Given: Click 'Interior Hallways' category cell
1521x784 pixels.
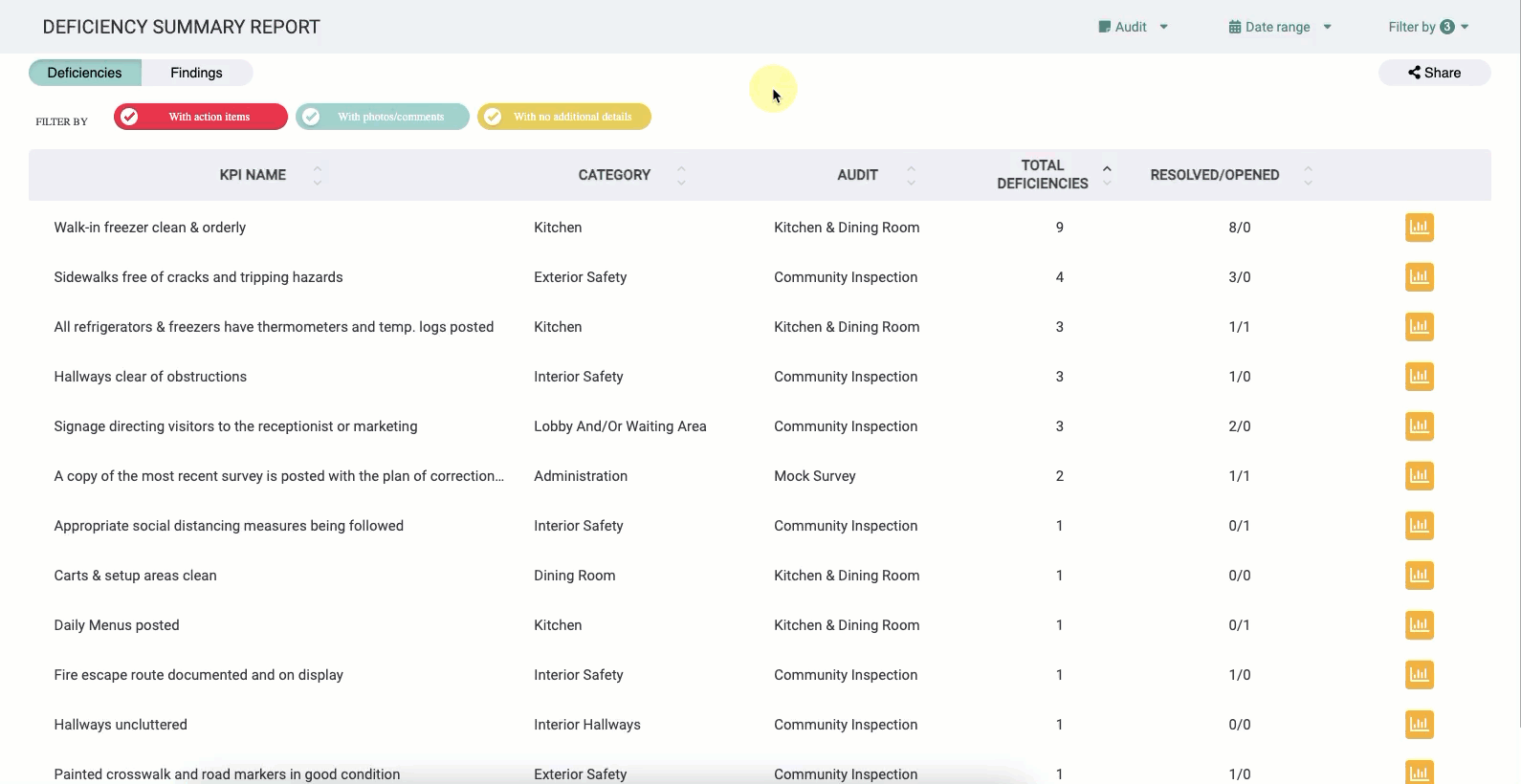Looking at the screenshot, I should [x=587, y=725].
